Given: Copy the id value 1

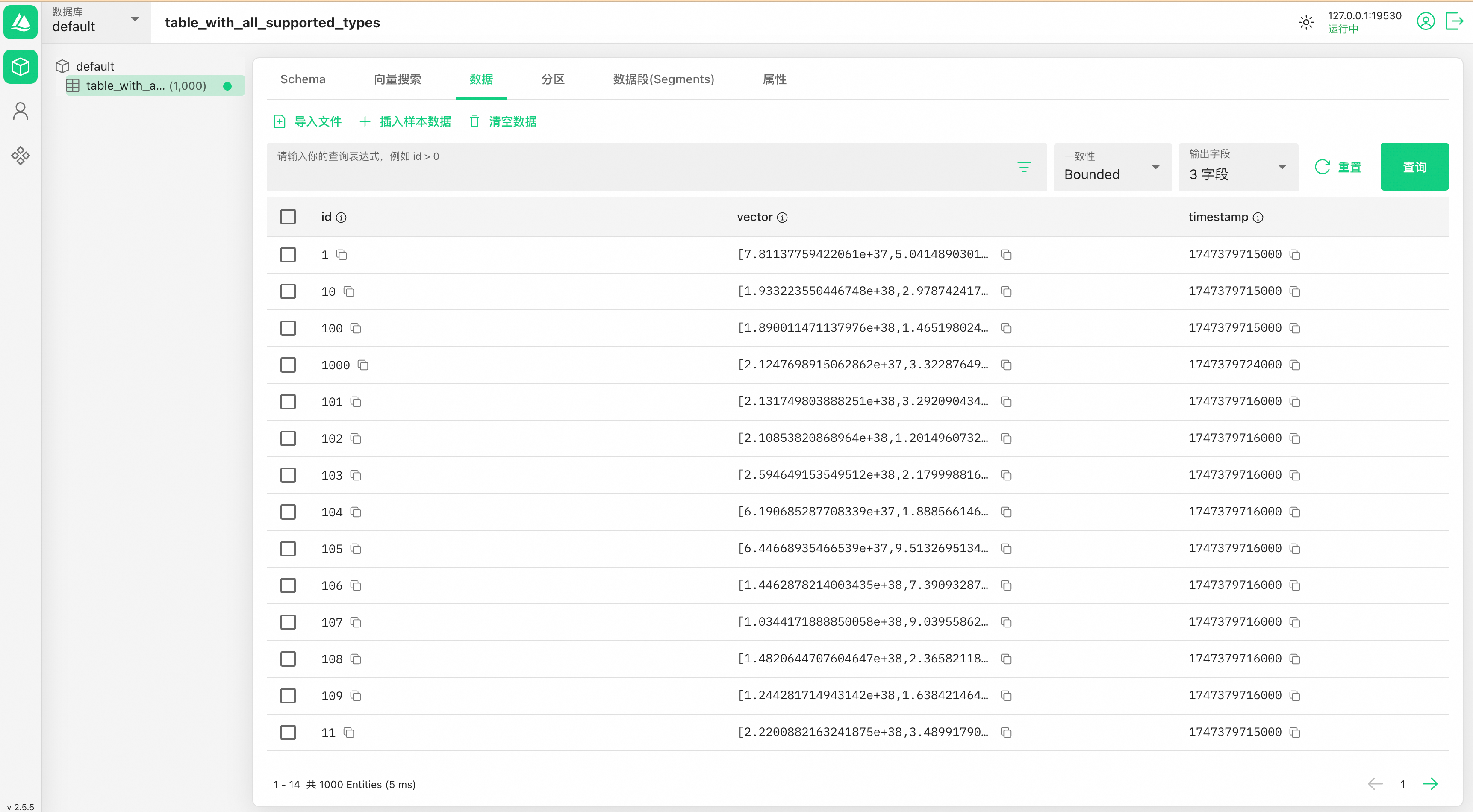Looking at the screenshot, I should (x=342, y=255).
